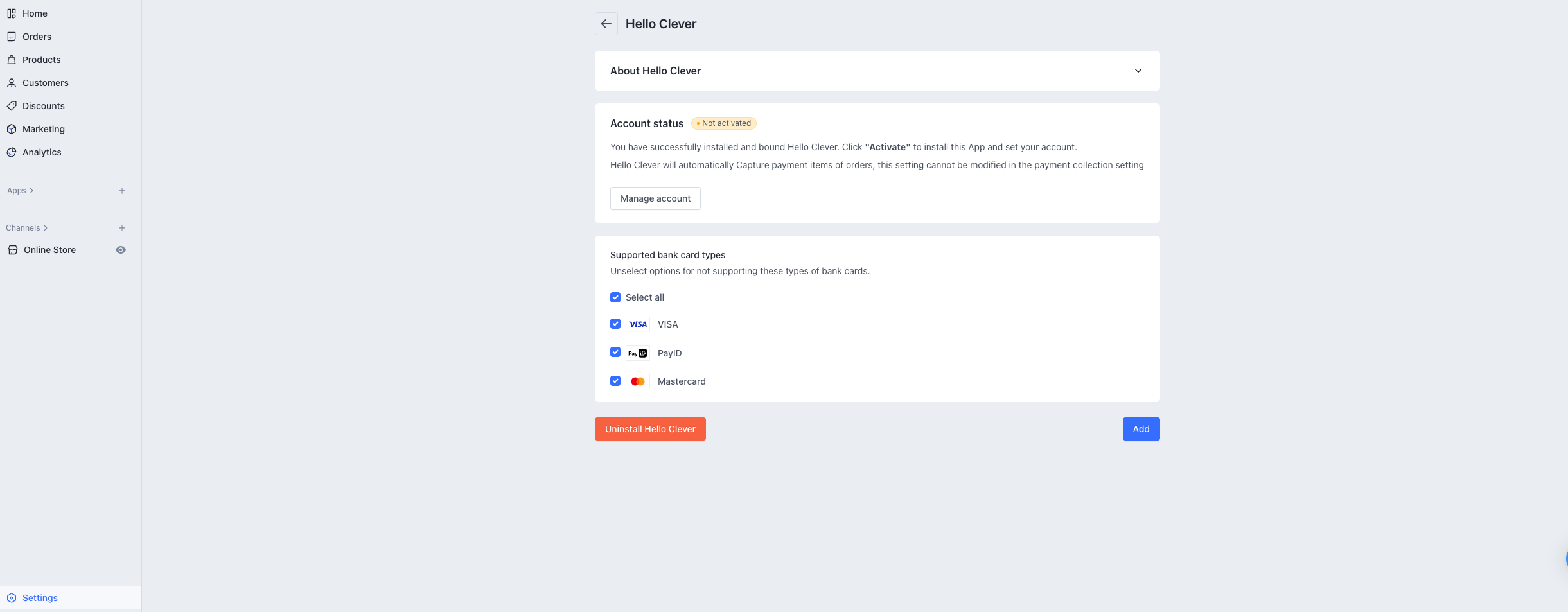Click the Manage account button
1568x612 pixels.
coord(655,198)
